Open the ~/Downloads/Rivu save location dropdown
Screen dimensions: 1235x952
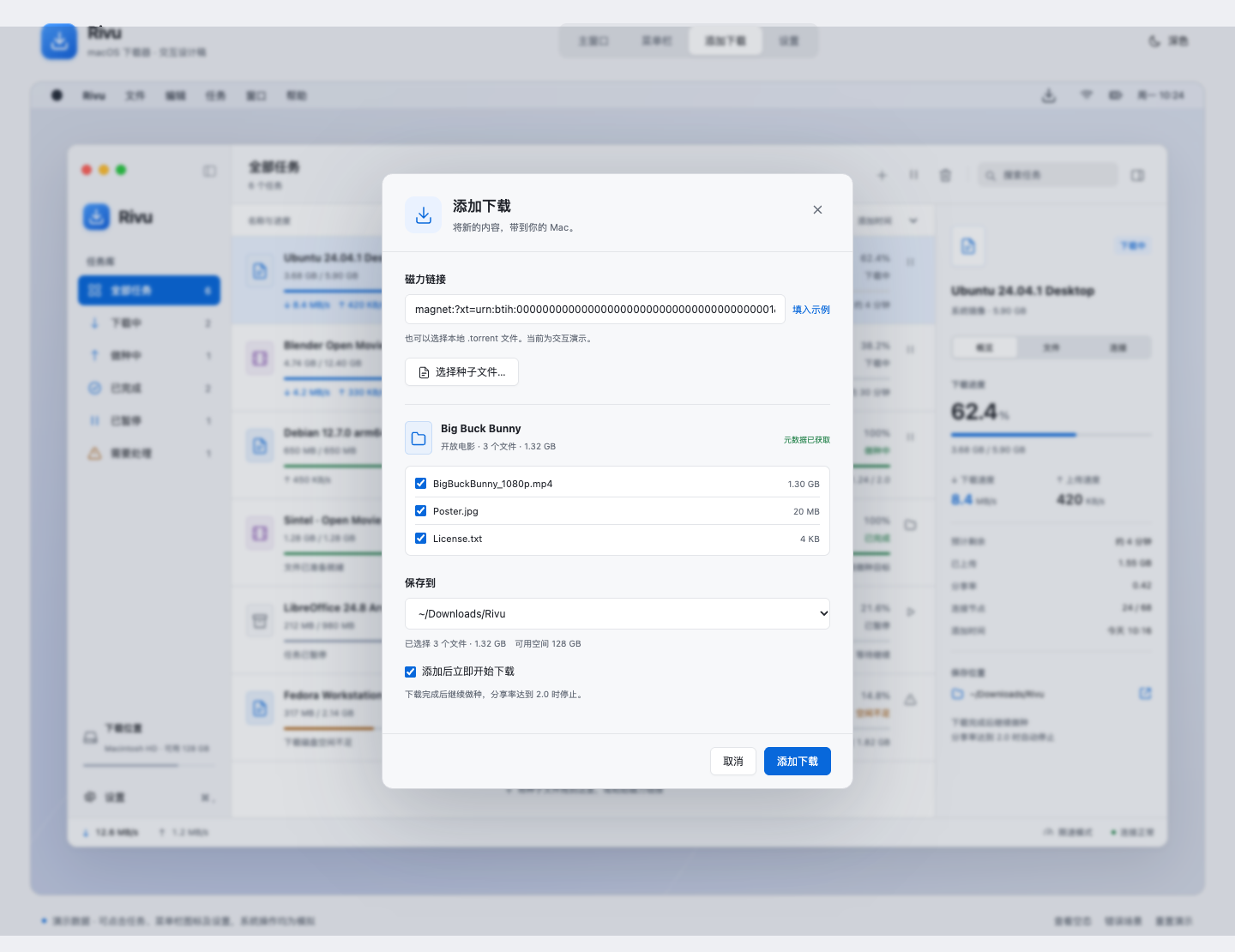[617, 614]
